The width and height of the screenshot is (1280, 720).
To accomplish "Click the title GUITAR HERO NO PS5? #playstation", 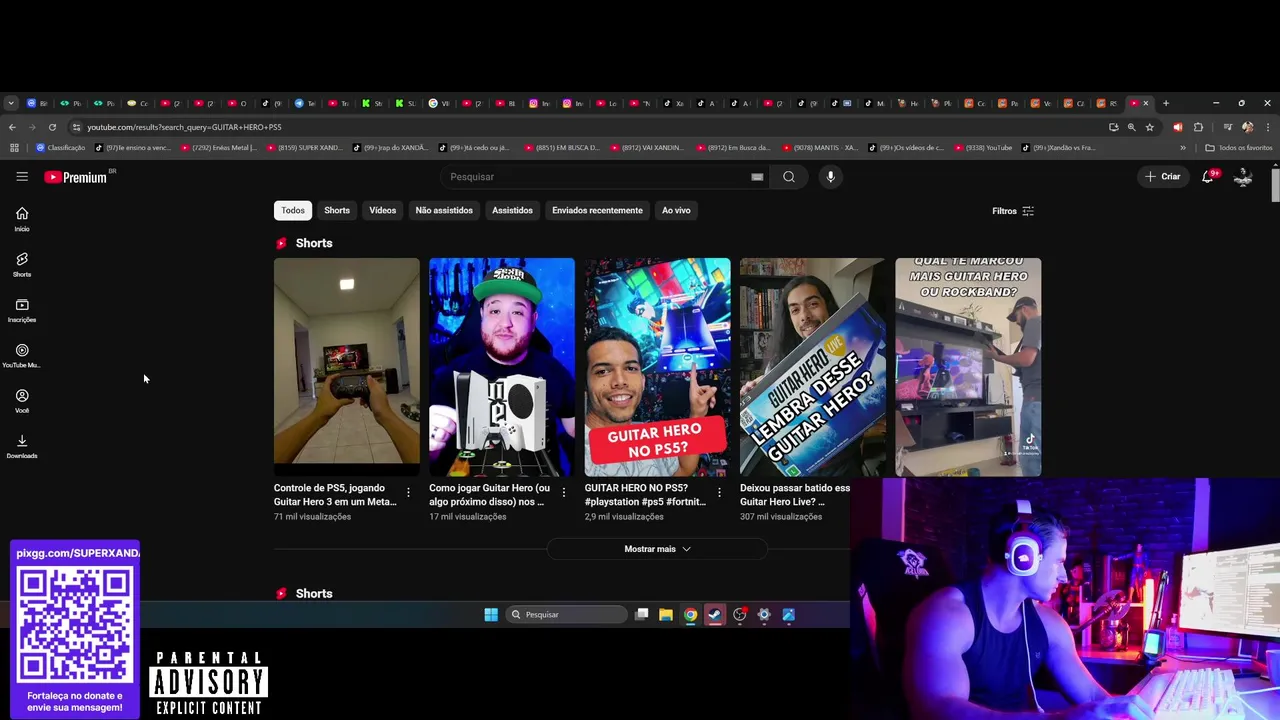I will pyautogui.click(x=646, y=495).
